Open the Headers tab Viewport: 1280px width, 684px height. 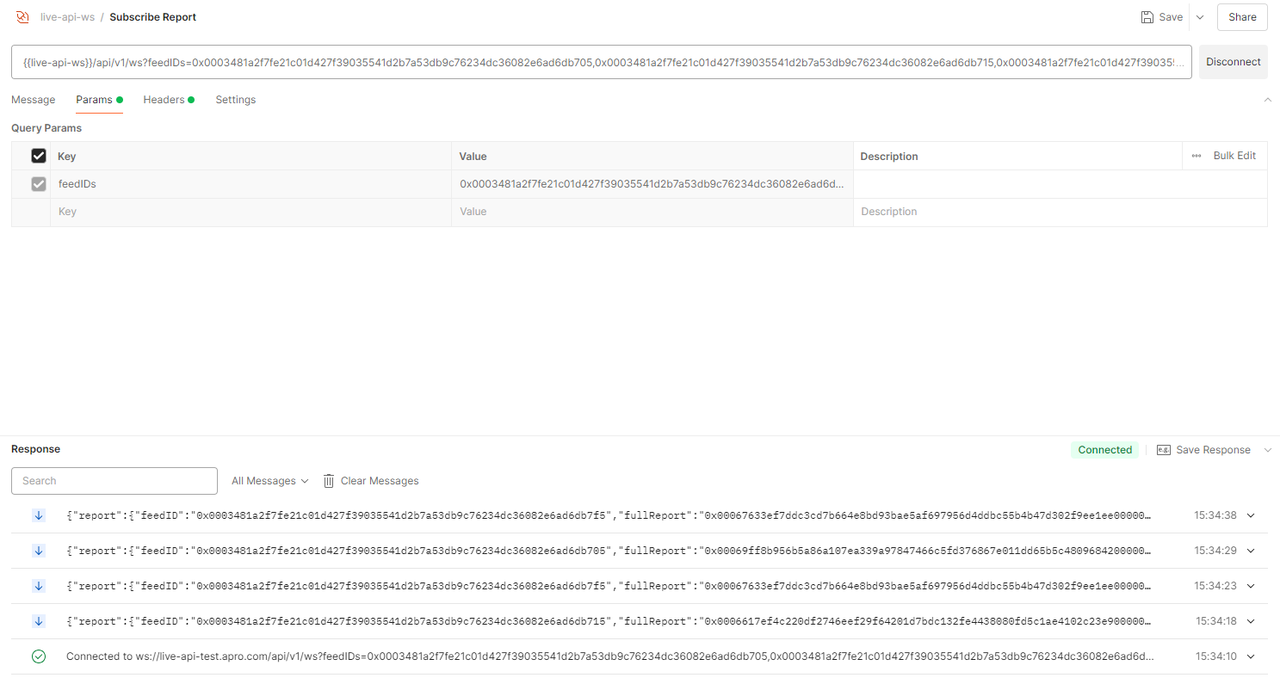[164, 100]
